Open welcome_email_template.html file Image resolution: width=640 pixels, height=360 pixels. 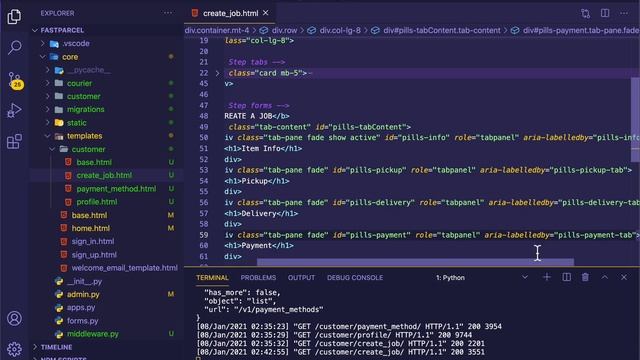click(x=124, y=268)
